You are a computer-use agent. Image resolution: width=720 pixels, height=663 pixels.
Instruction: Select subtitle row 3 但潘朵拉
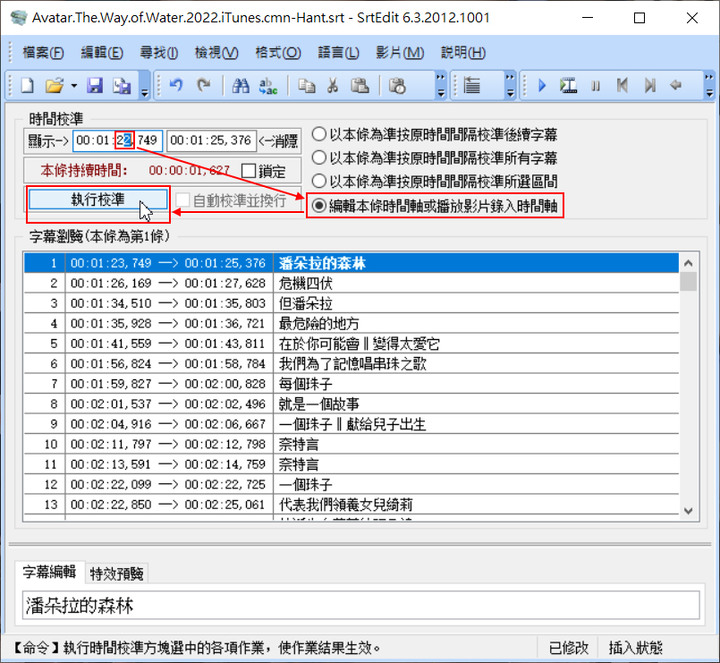pyautogui.click(x=351, y=303)
